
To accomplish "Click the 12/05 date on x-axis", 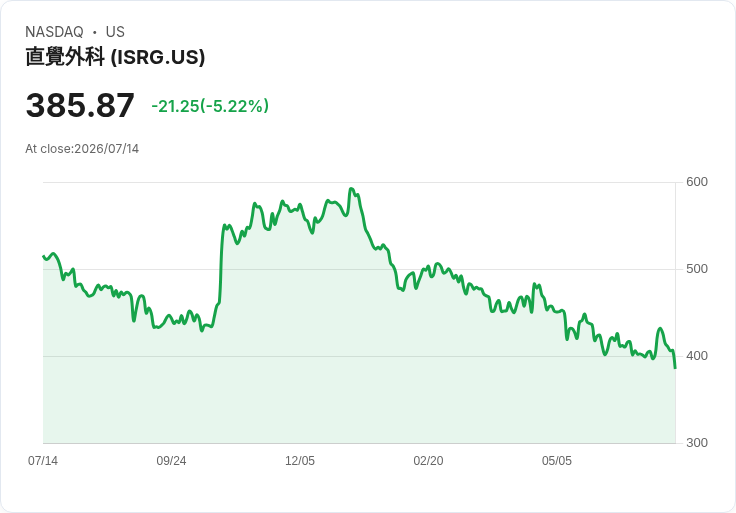I will [300, 460].
